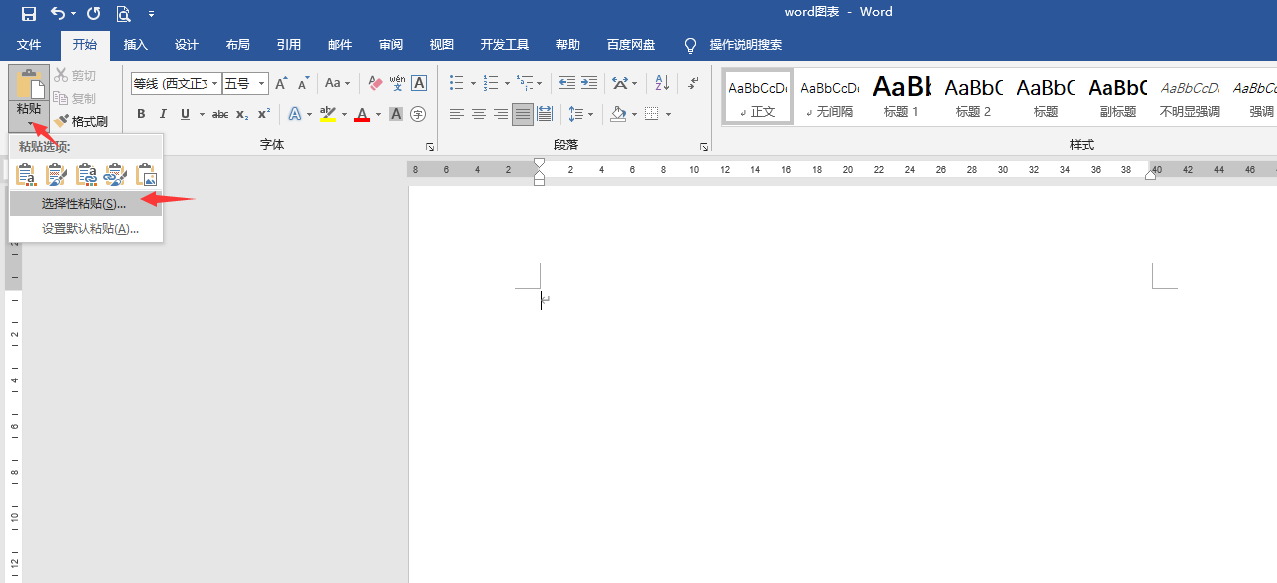Center align the paragraph
Viewport: 1277px width, 583px height.
point(479,114)
